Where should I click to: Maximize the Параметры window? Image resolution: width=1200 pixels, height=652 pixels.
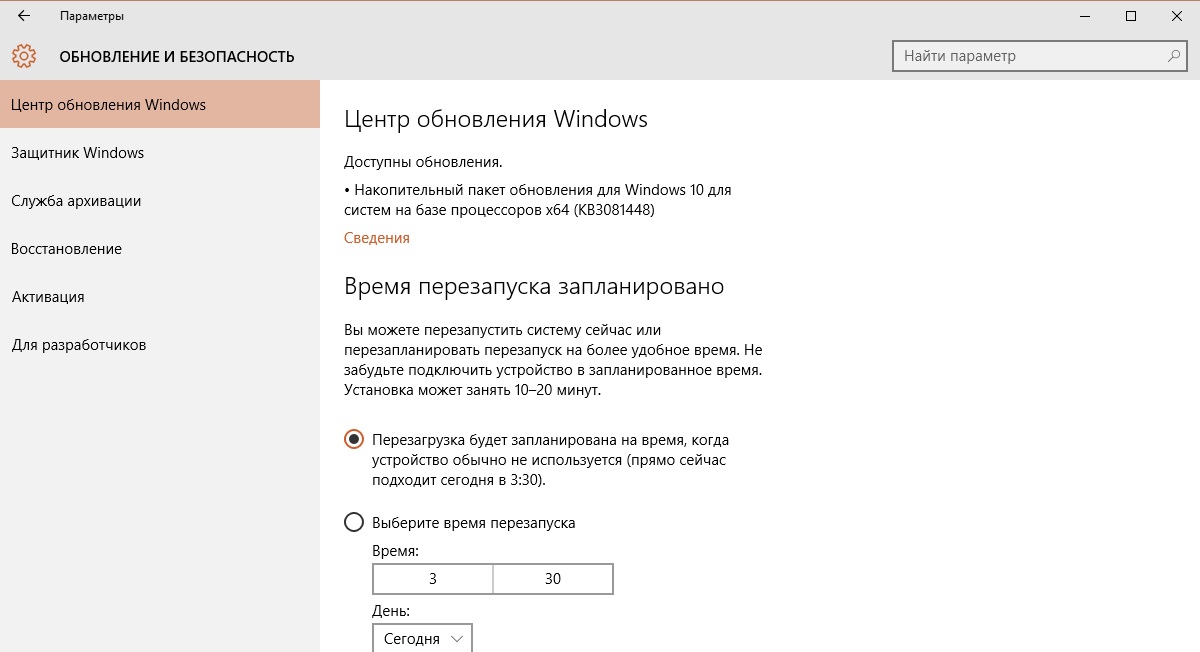coord(1131,16)
